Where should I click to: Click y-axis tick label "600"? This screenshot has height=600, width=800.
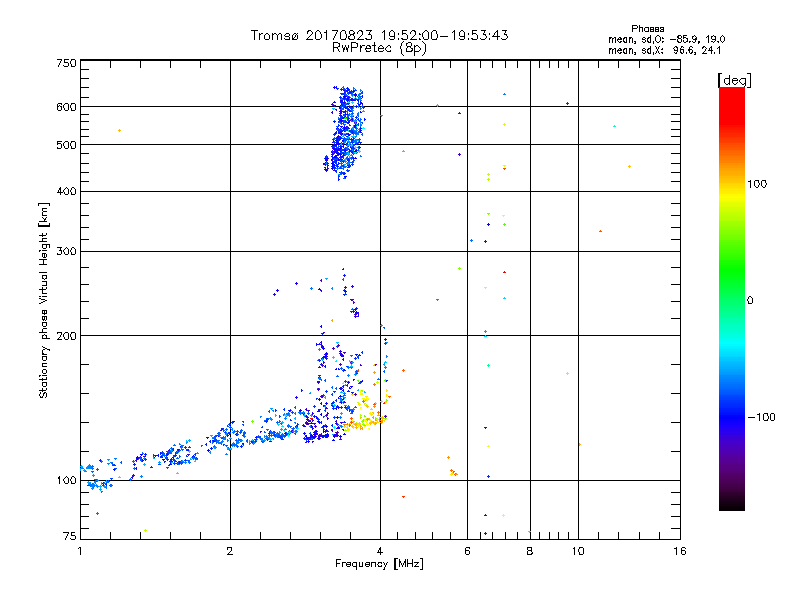coord(66,107)
